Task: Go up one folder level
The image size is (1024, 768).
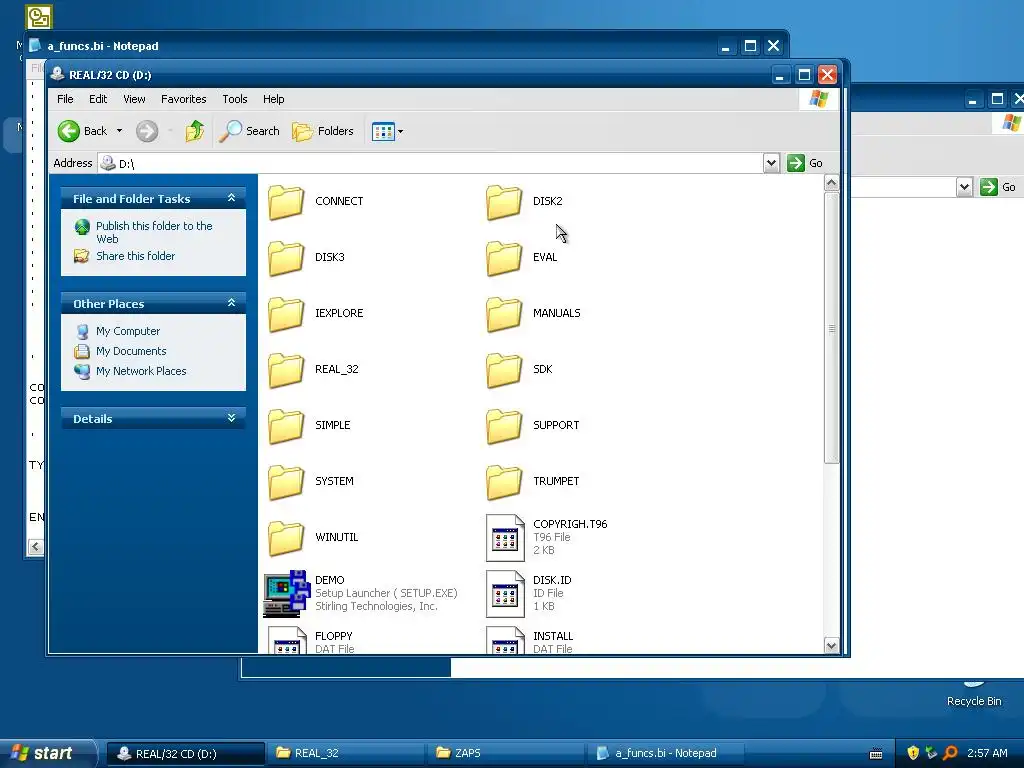Action: [194, 131]
